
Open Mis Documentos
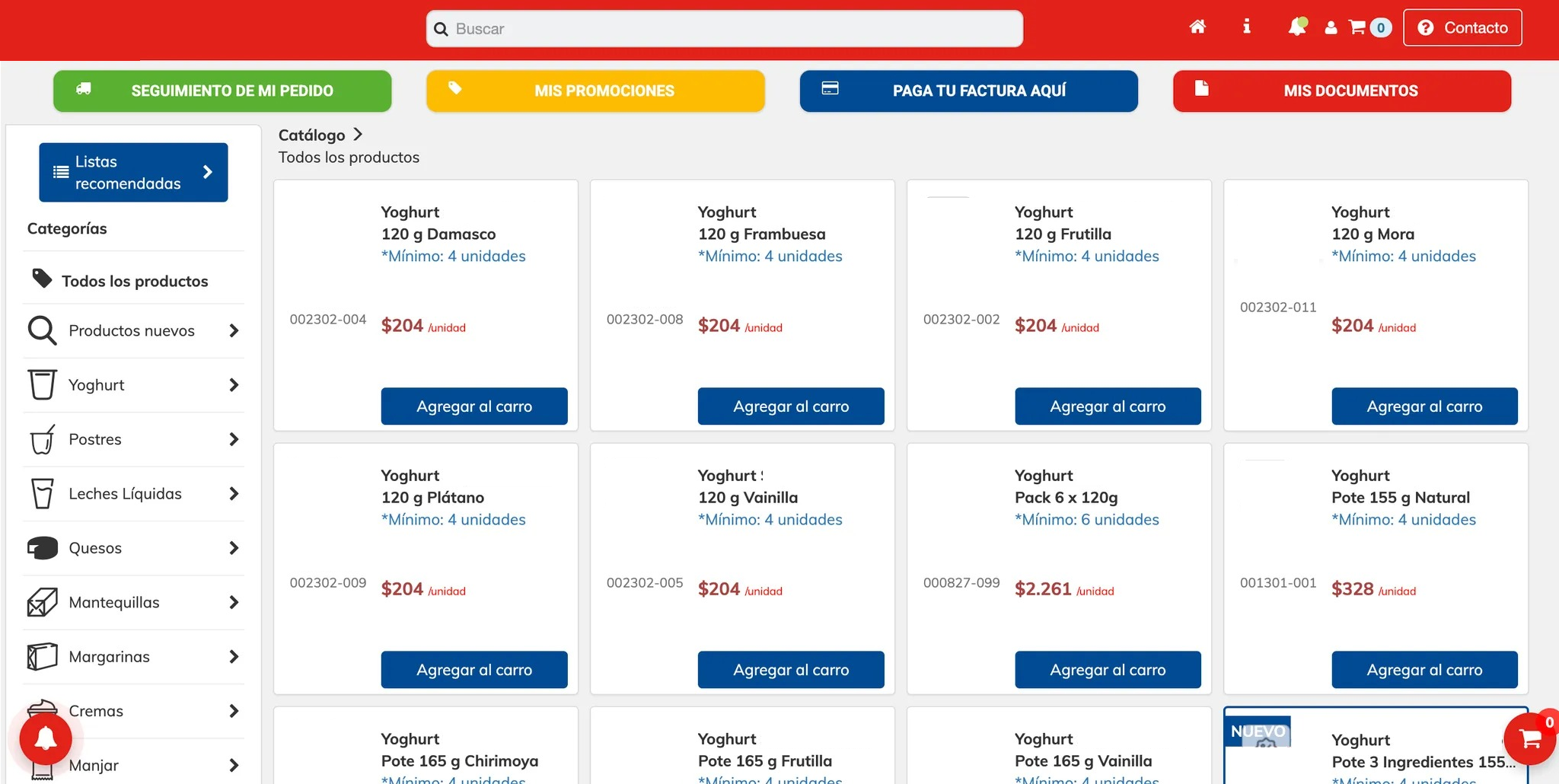[1342, 91]
